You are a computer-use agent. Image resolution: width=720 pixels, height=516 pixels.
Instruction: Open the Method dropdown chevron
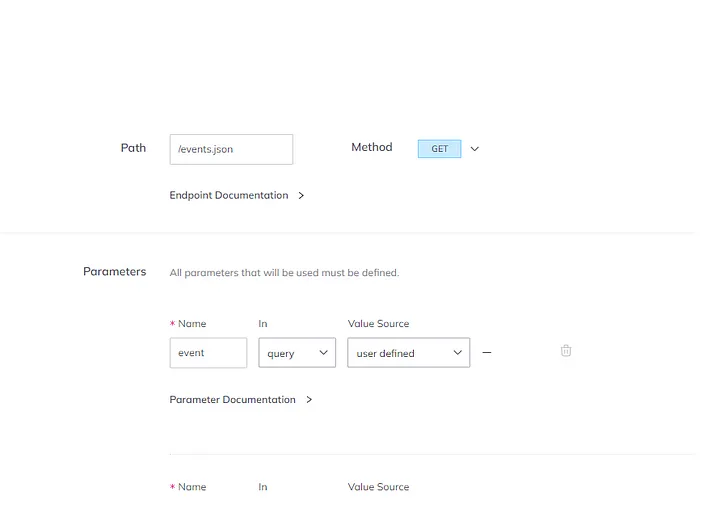(475, 149)
